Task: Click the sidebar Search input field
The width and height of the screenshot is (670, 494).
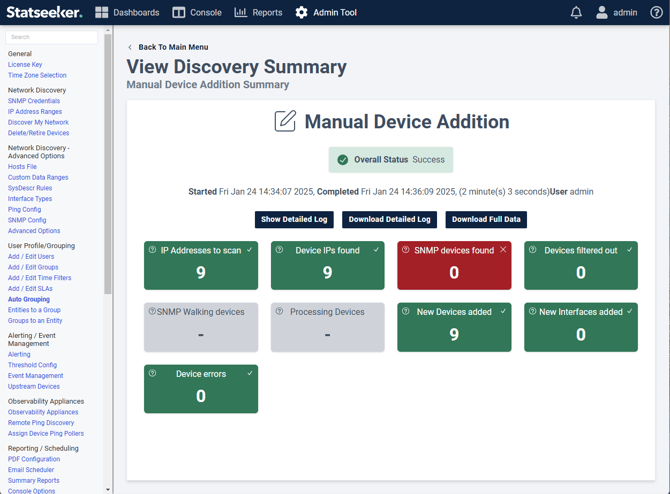Action: [x=52, y=37]
